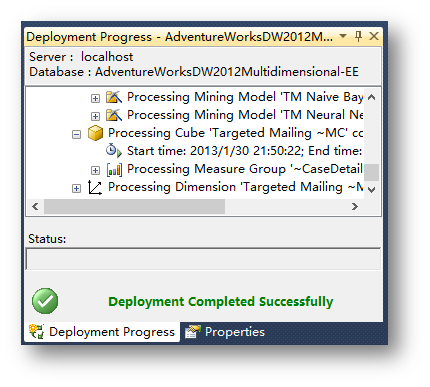Screen dimensions: 430x387
Task: Expand the TM Neural Net mining model node
Action: click(x=95, y=116)
